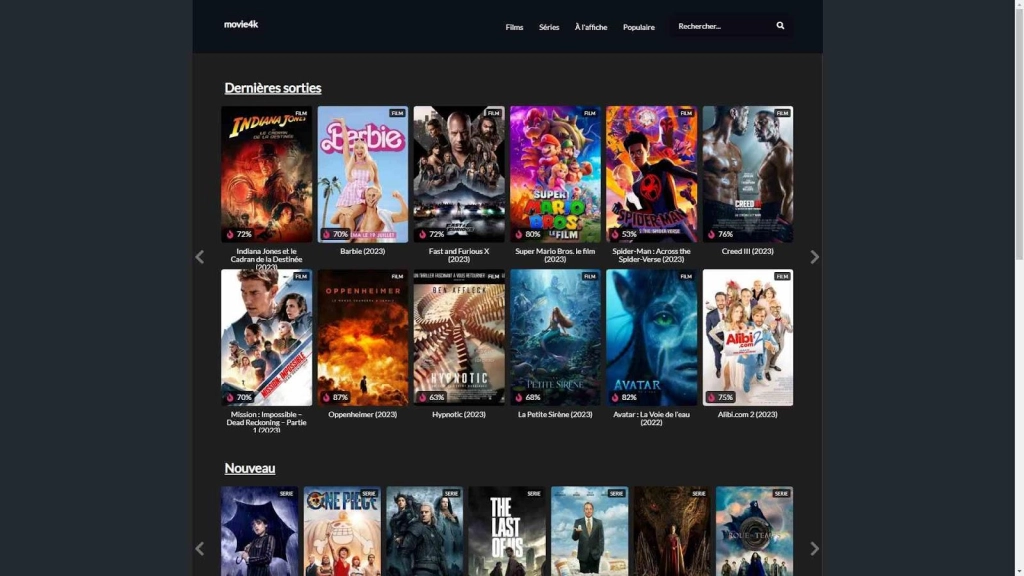Click the SERIE badge on The Last of Us
This screenshot has width=1024, height=576.
coord(534,493)
